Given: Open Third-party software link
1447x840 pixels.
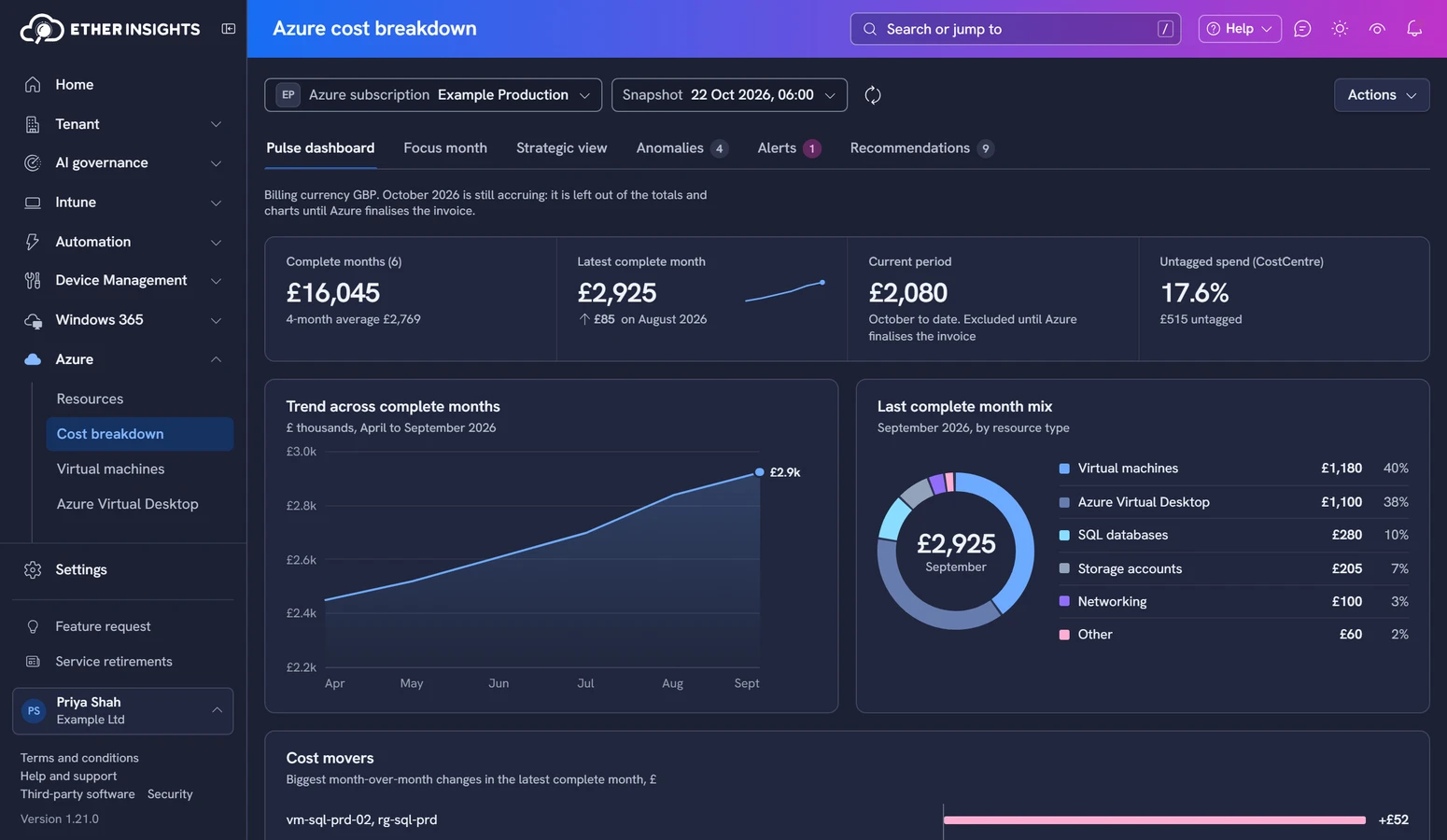Looking at the screenshot, I should point(77,794).
